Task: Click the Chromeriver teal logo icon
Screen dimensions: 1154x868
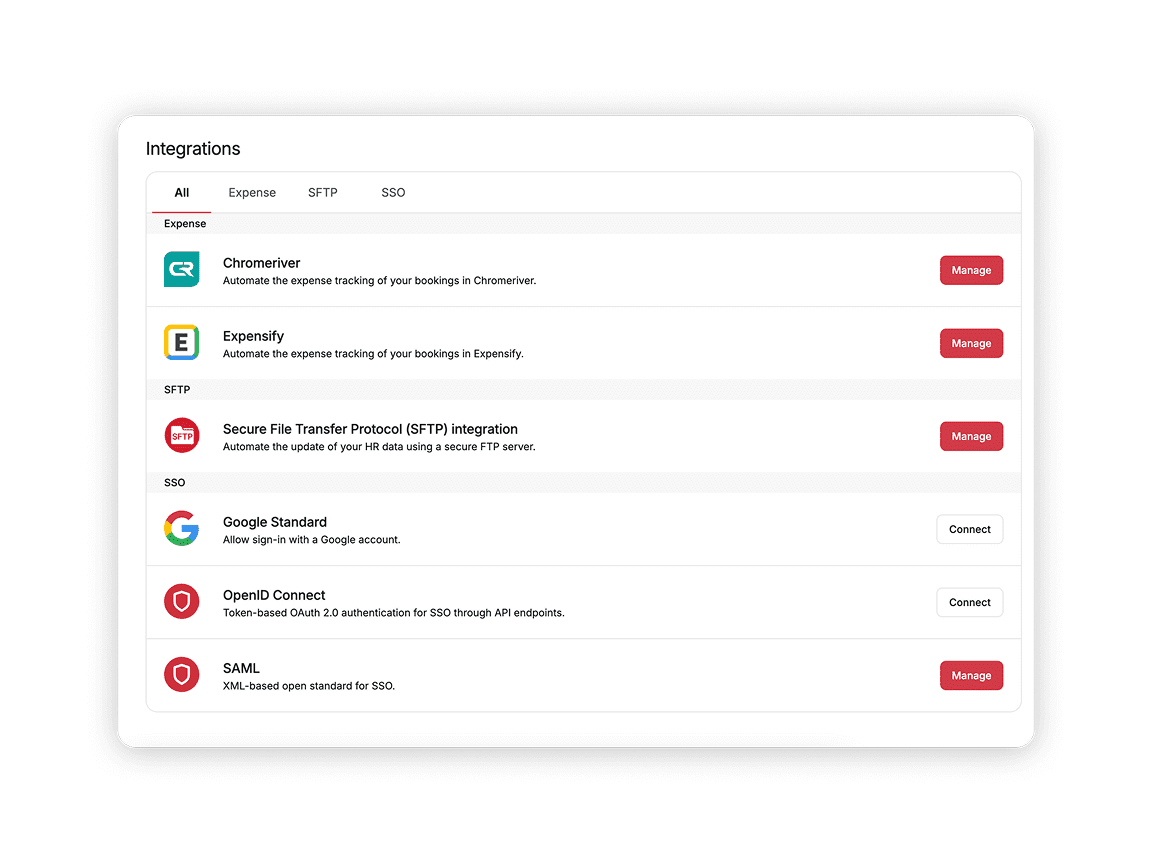Action: point(181,269)
